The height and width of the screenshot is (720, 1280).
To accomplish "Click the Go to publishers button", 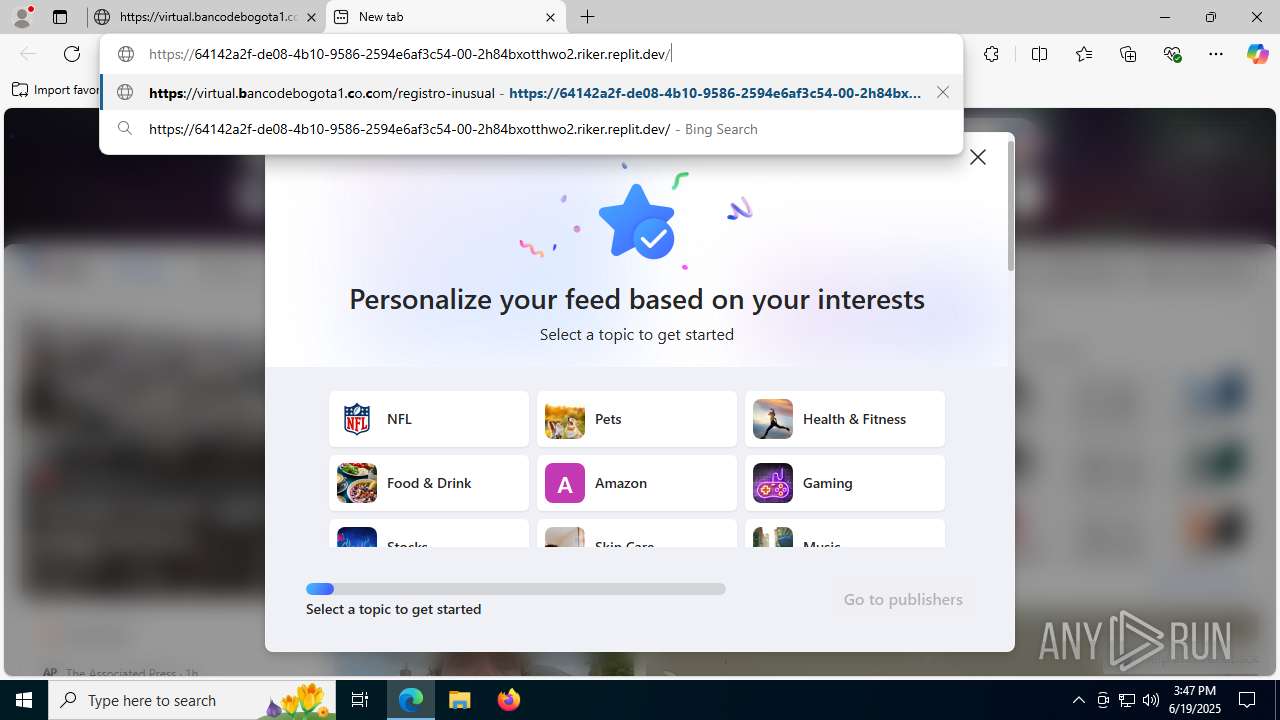I will click(x=903, y=599).
